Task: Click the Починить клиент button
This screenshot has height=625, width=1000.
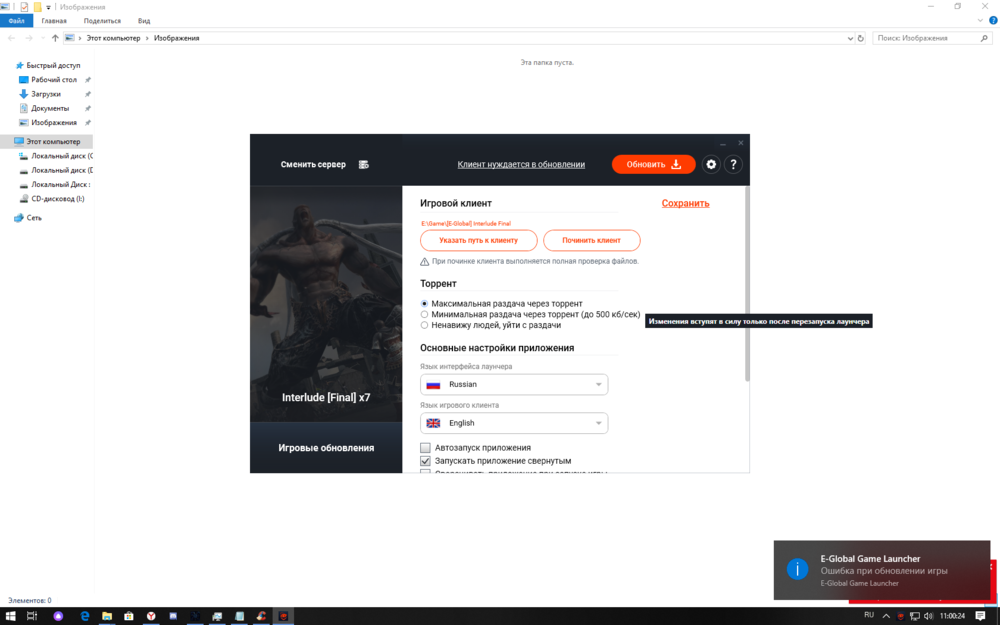Action: (592, 240)
